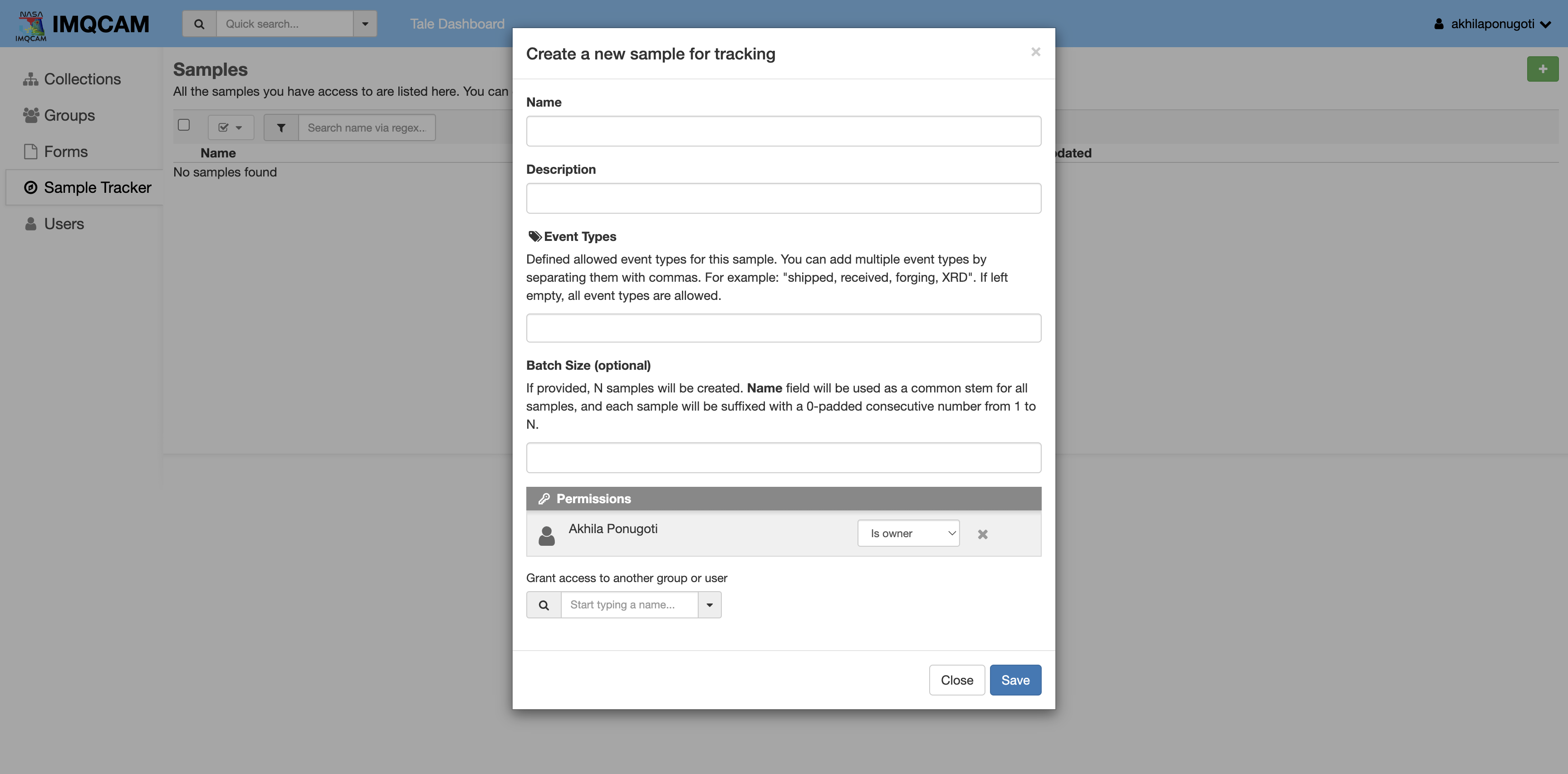Focus the Start typing a name field
The image size is (1568, 774).
point(629,605)
